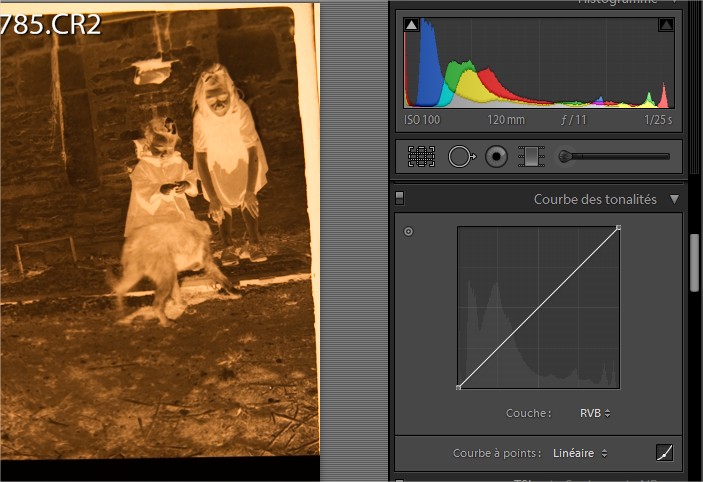Image resolution: width=703 pixels, height=482 pixels.
Task: Toggle highlight clipping indicator in histogram
Action: click(666, 25)
